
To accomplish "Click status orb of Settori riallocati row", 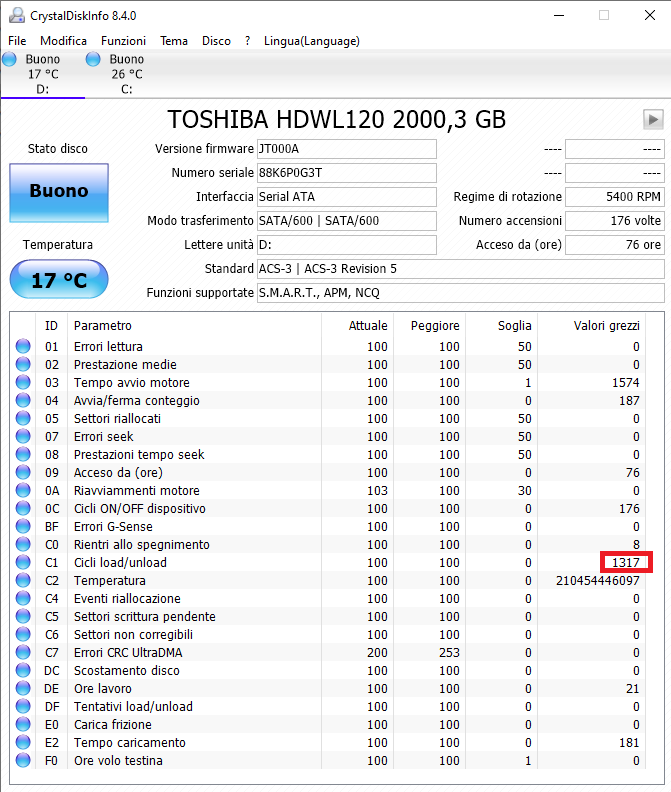I will (x=23, y=418).
